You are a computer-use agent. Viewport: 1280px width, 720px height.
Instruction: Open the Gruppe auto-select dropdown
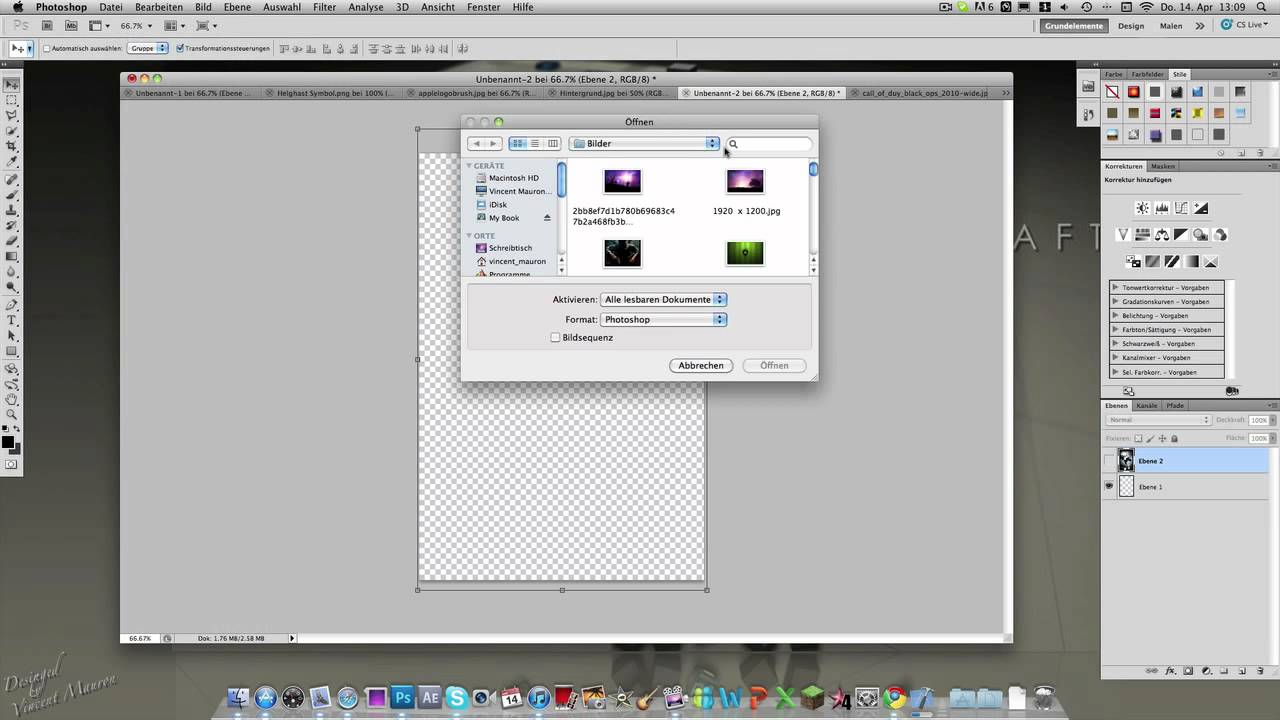148,48
